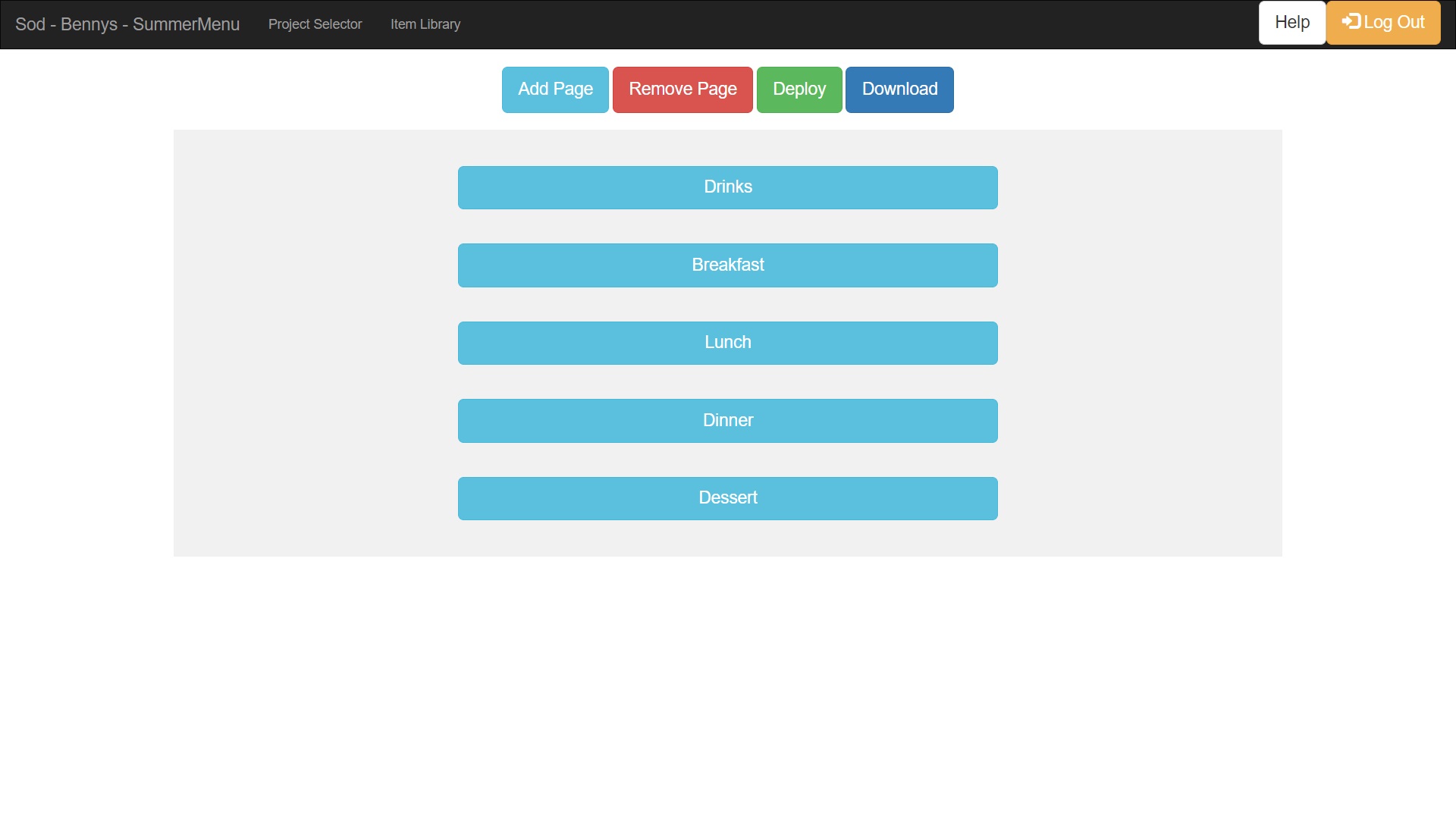Click the Sod - Bennys - SummerMenu title
Image resolution: width=1456 pixels, height=819 pixels.
(127, 24)
